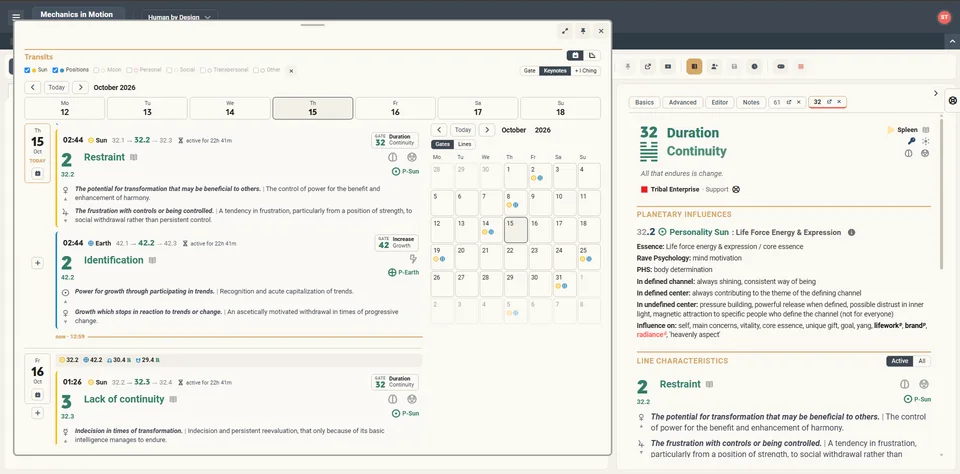Click the clock icon in right toolbar
The width and height of the screenshot is (960, 474).
pos(754,67)
